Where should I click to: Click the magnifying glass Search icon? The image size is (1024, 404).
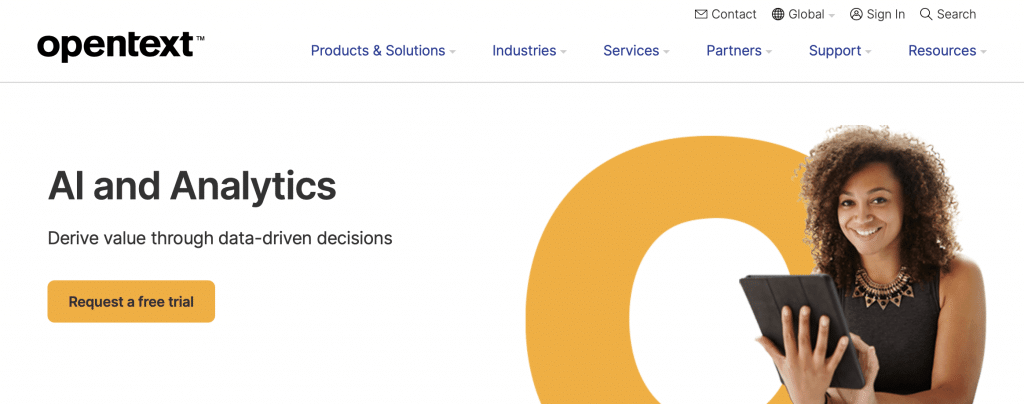pos(926,14)
